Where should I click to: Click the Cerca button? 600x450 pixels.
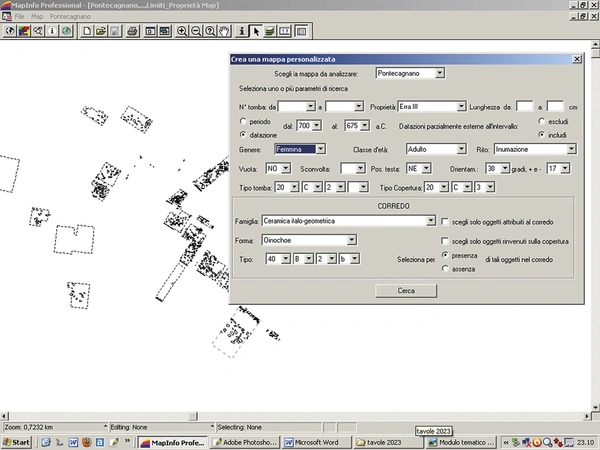point(406,290)
